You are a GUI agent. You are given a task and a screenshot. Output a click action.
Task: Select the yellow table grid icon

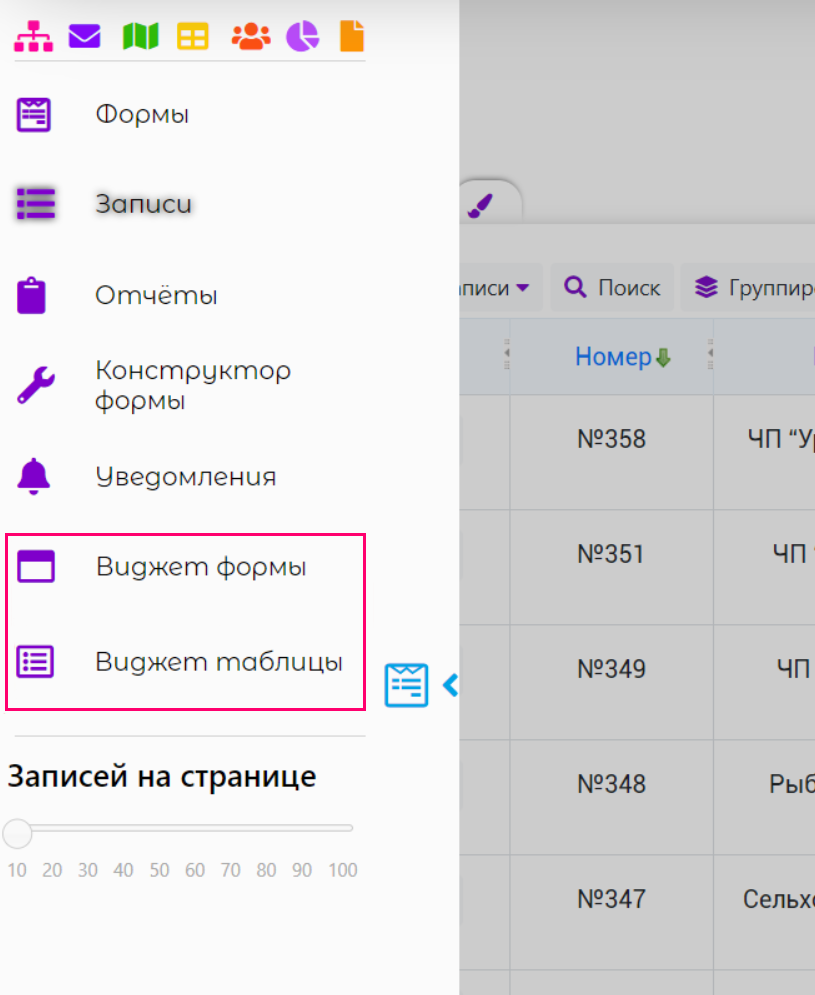193,37
